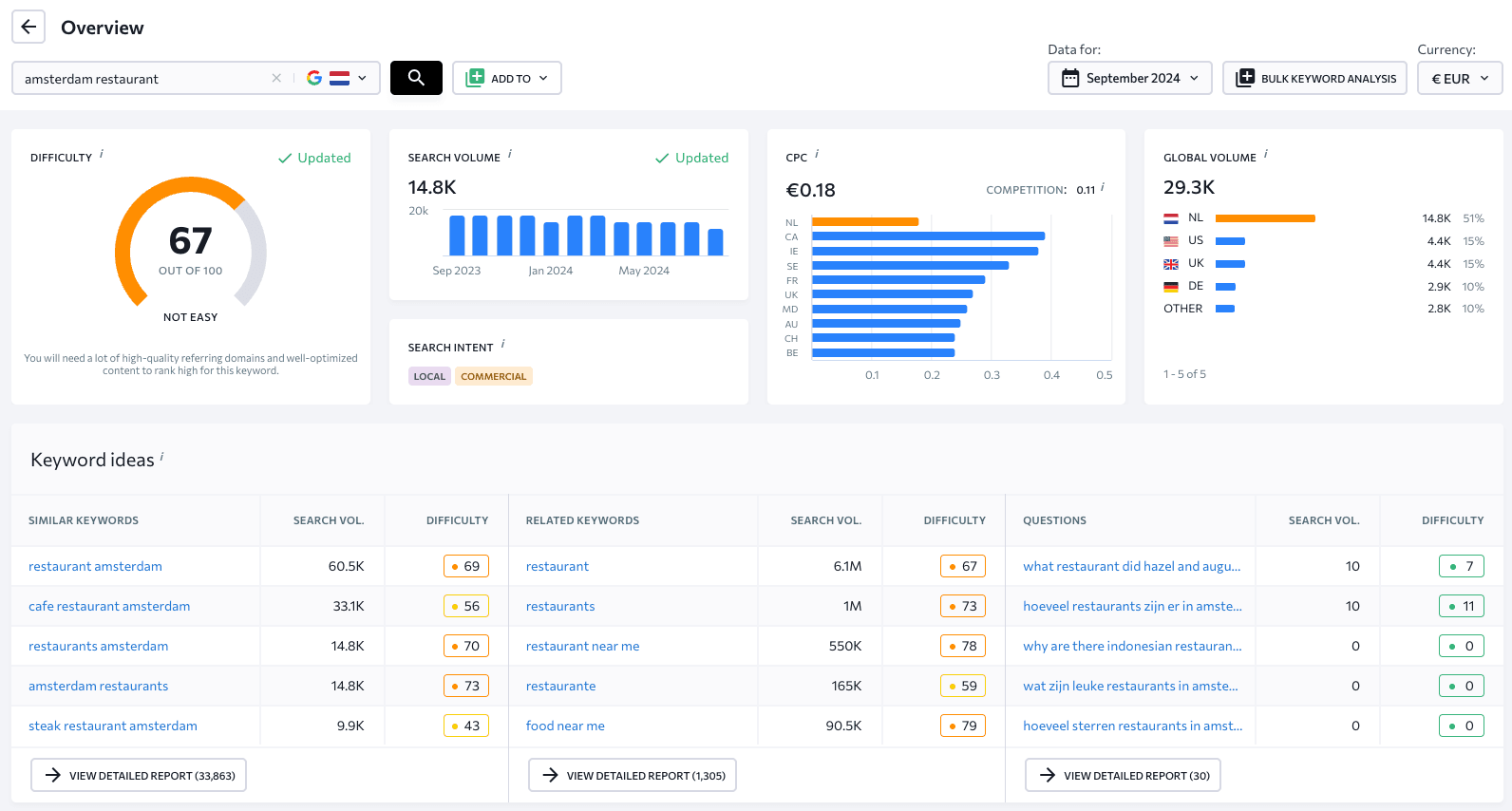The height and width of the screenshot is (811, 1512).
Task: Click into the amsterdam restaurant keyword input
Action: [x=142, y=78]
